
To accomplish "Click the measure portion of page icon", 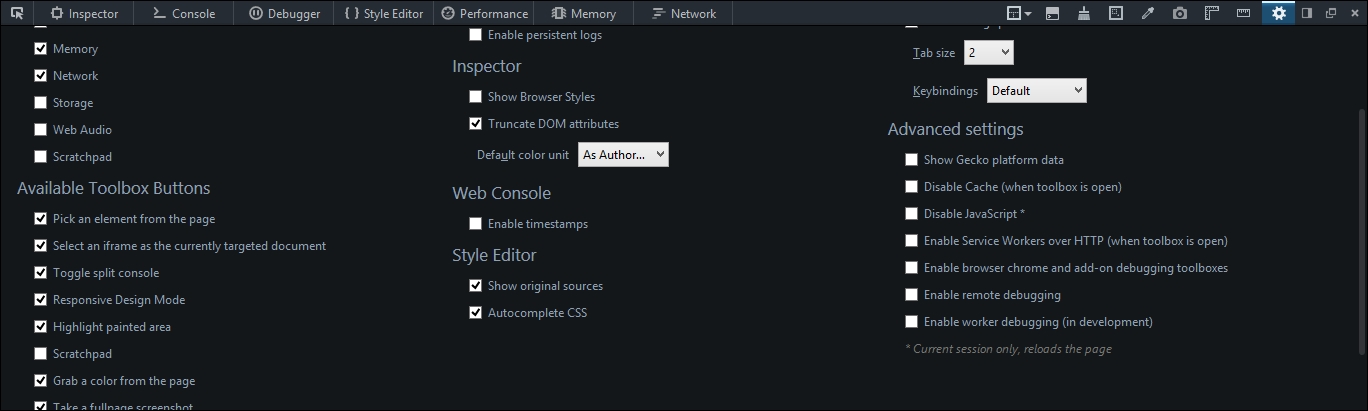I will point(1244,13).
